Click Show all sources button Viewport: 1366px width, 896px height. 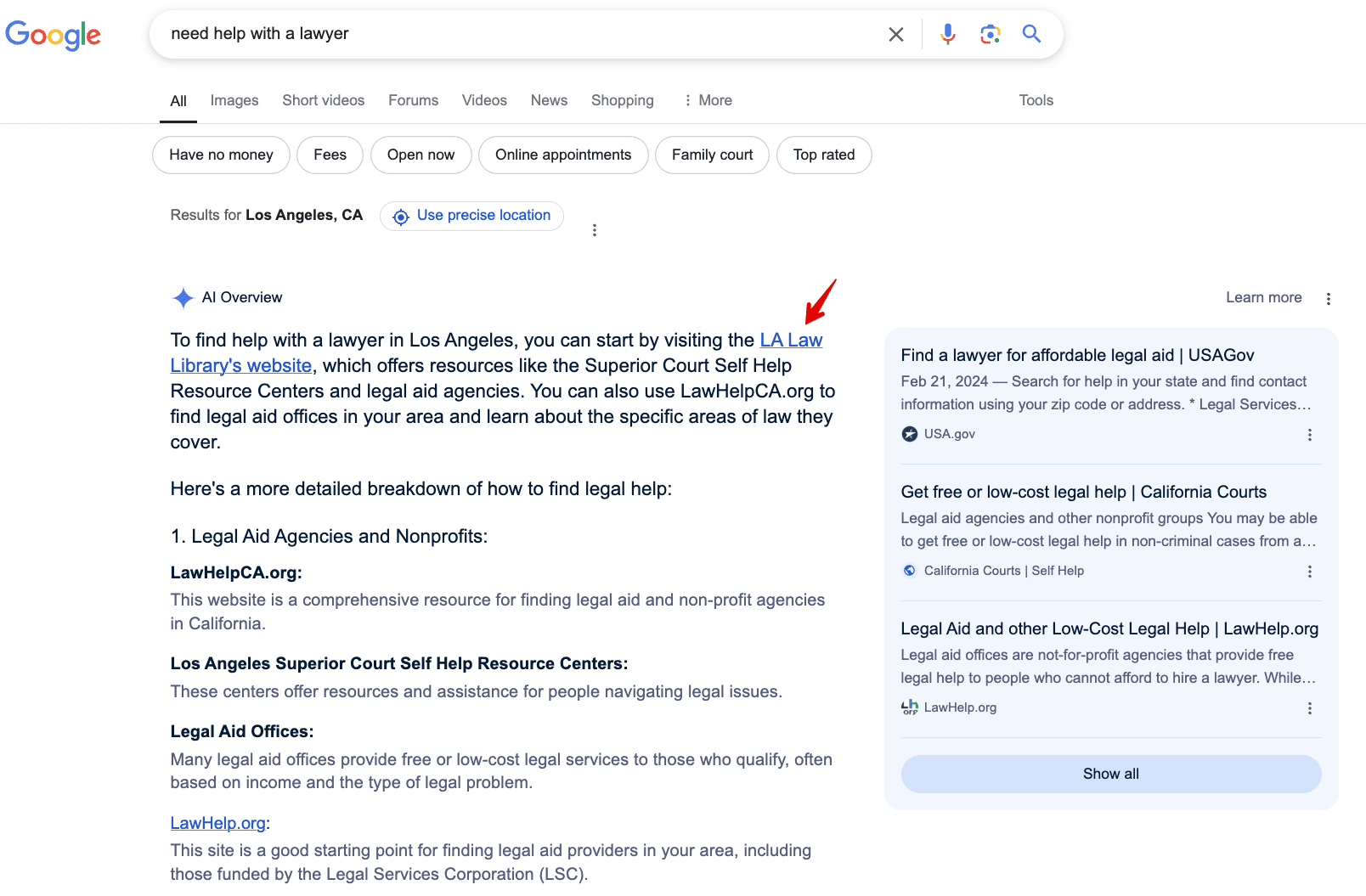pos(1111,774)
